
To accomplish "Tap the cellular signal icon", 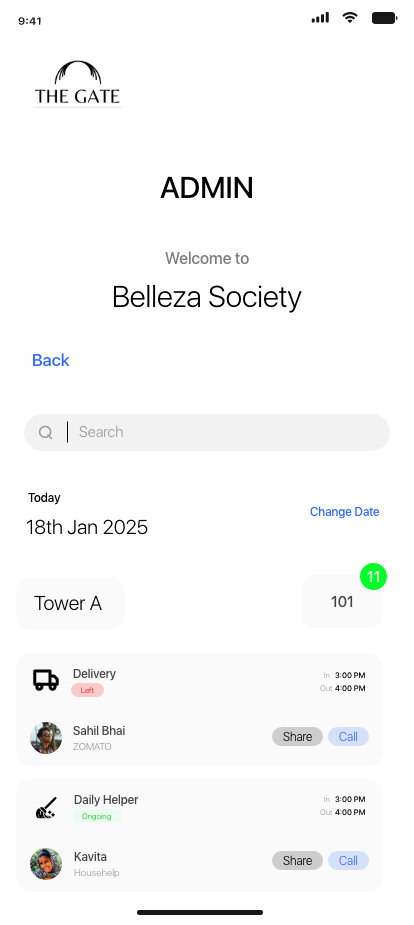I will click(x=320, y=18).
